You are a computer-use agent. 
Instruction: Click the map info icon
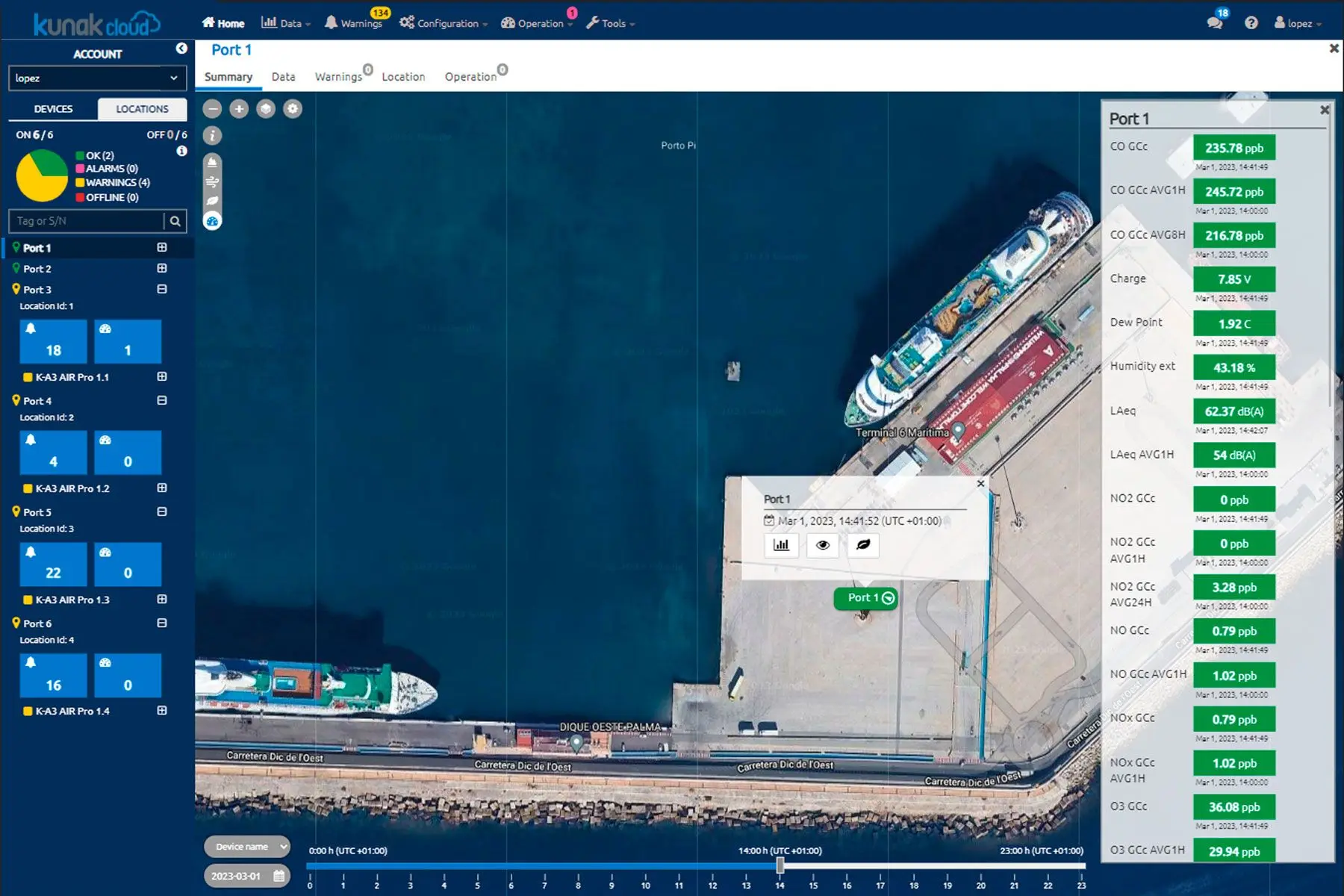click(213, 136)
